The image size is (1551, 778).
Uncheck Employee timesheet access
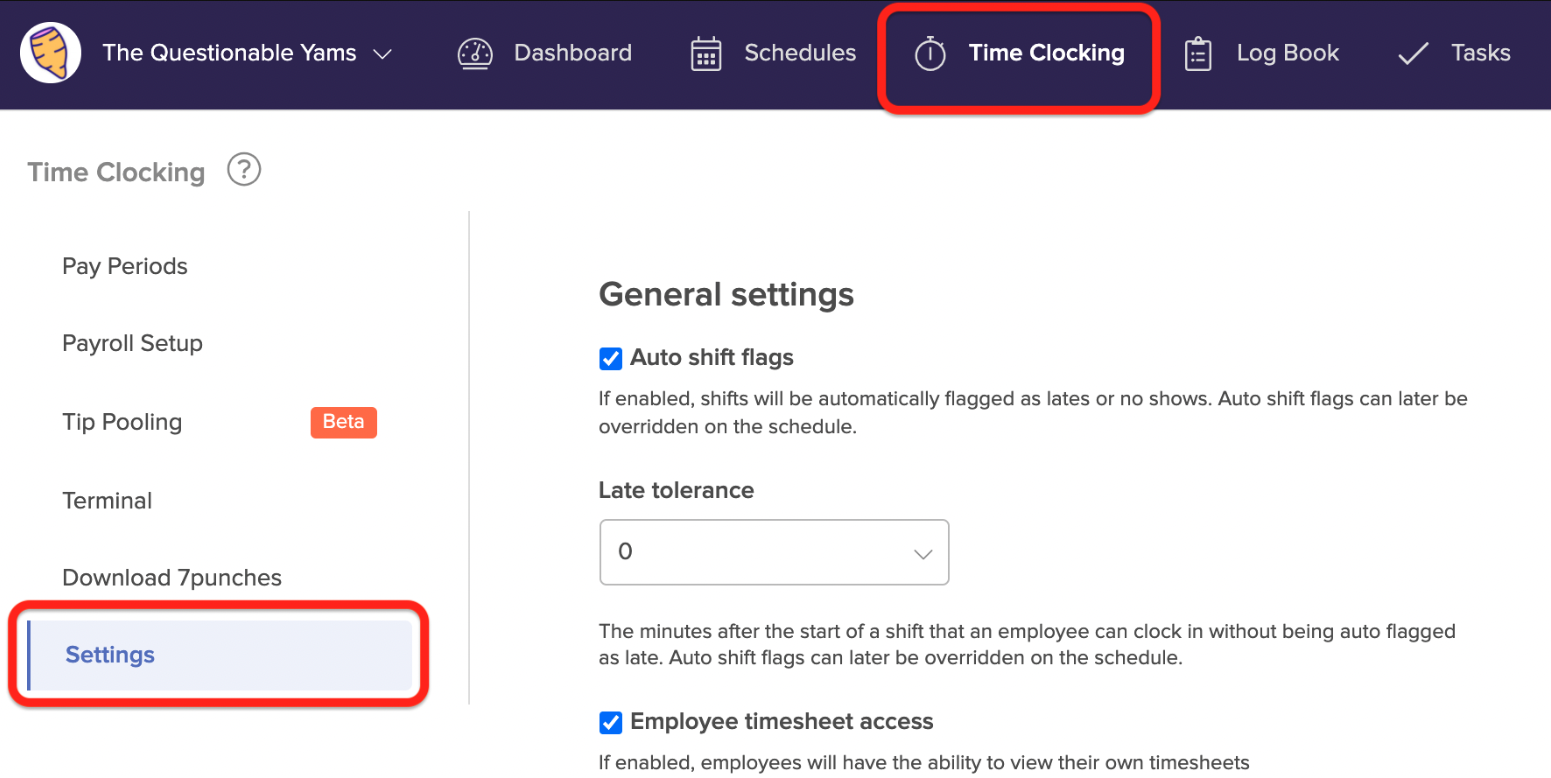pos(610,722)
